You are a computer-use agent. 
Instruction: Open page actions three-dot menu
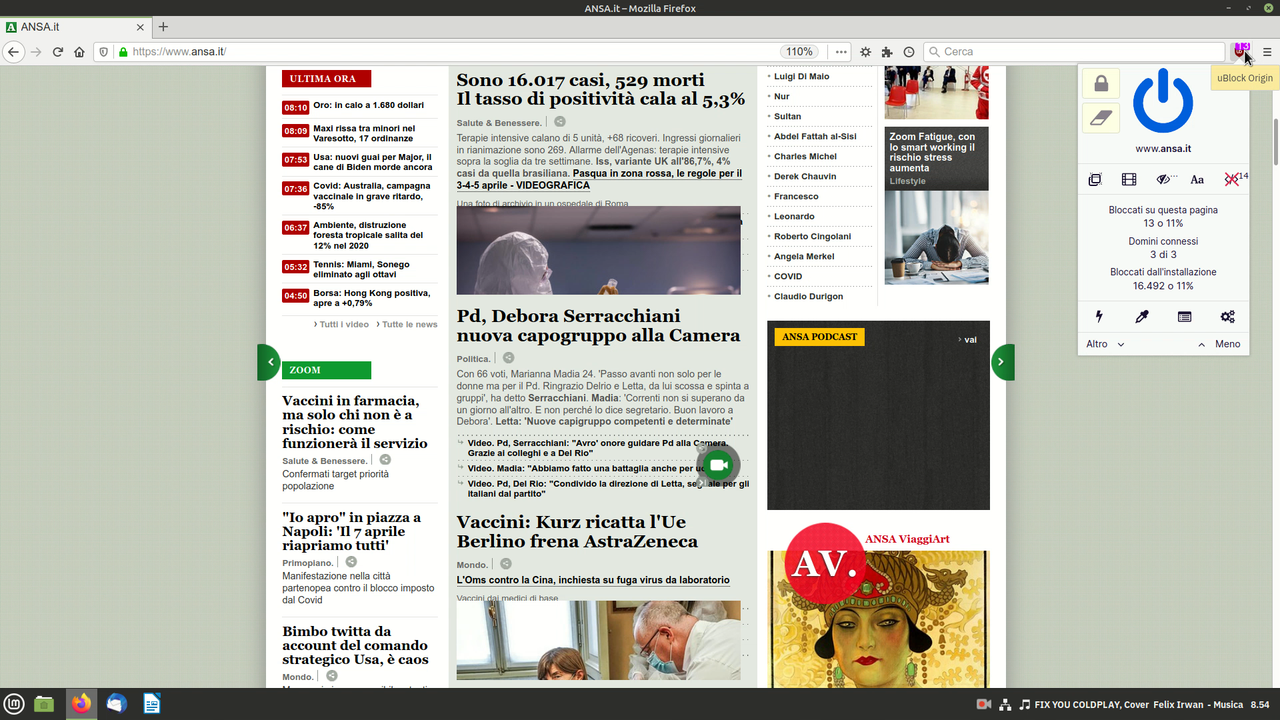pyautogui.click(x=841, y=51)
